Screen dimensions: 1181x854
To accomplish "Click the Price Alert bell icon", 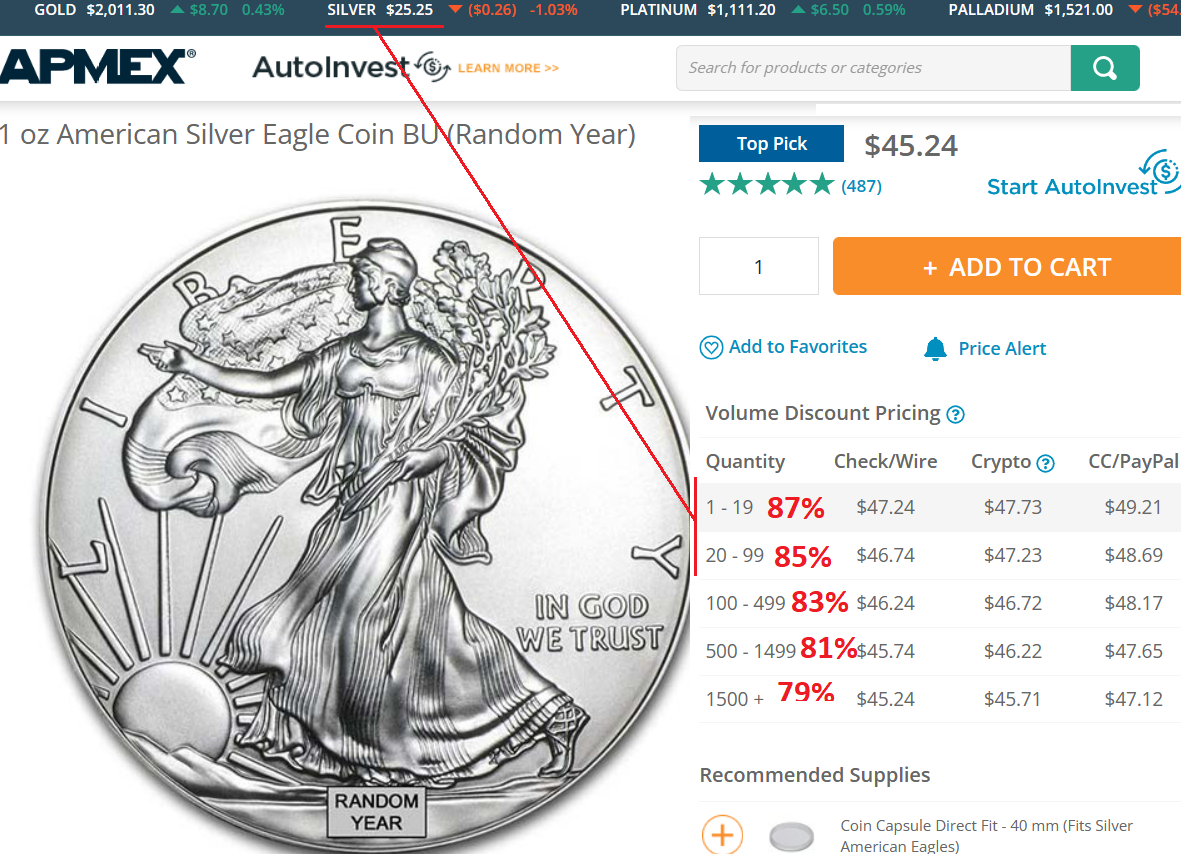I will [x=935, y=349].
